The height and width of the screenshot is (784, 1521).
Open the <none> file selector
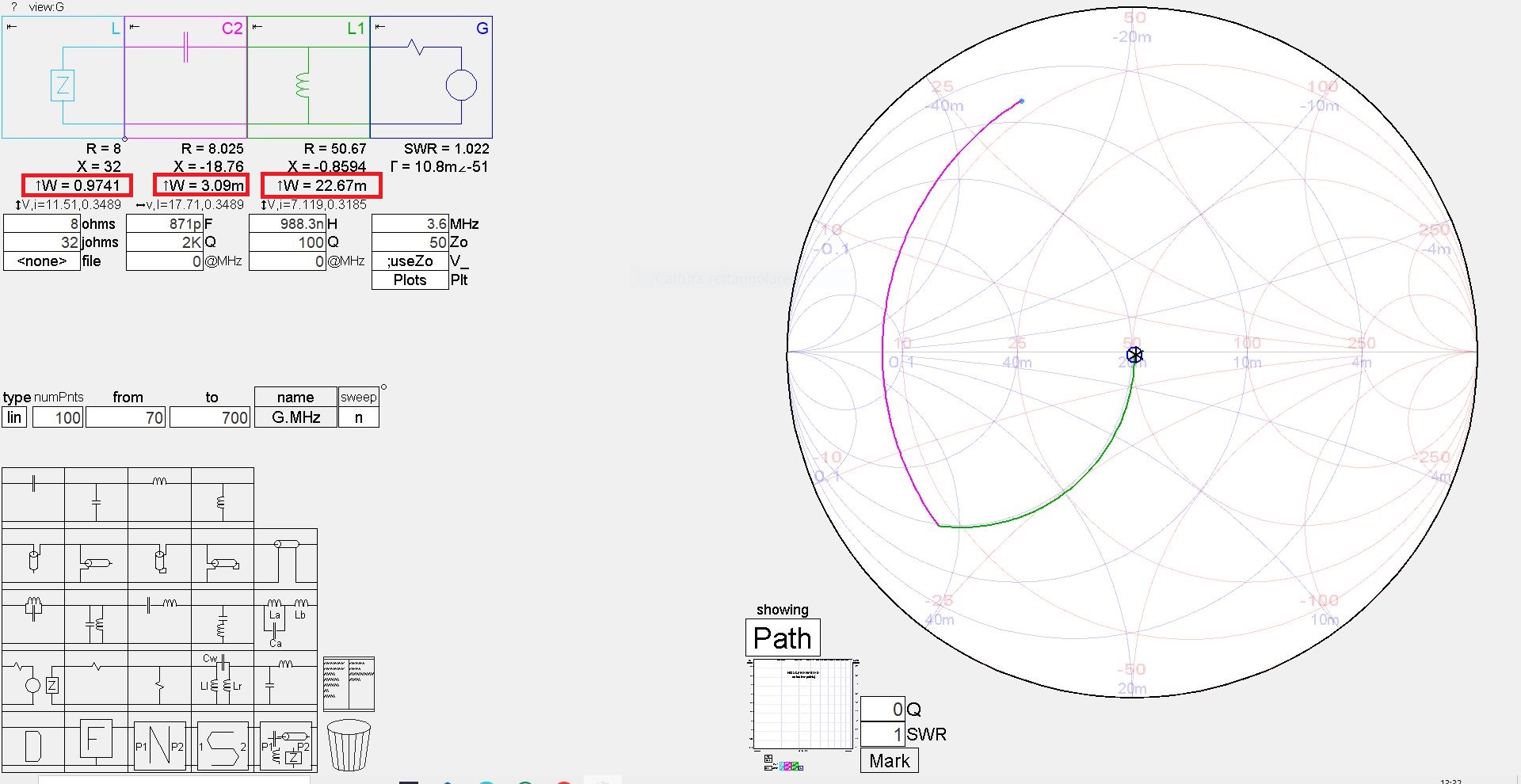(x=42, y=261)
